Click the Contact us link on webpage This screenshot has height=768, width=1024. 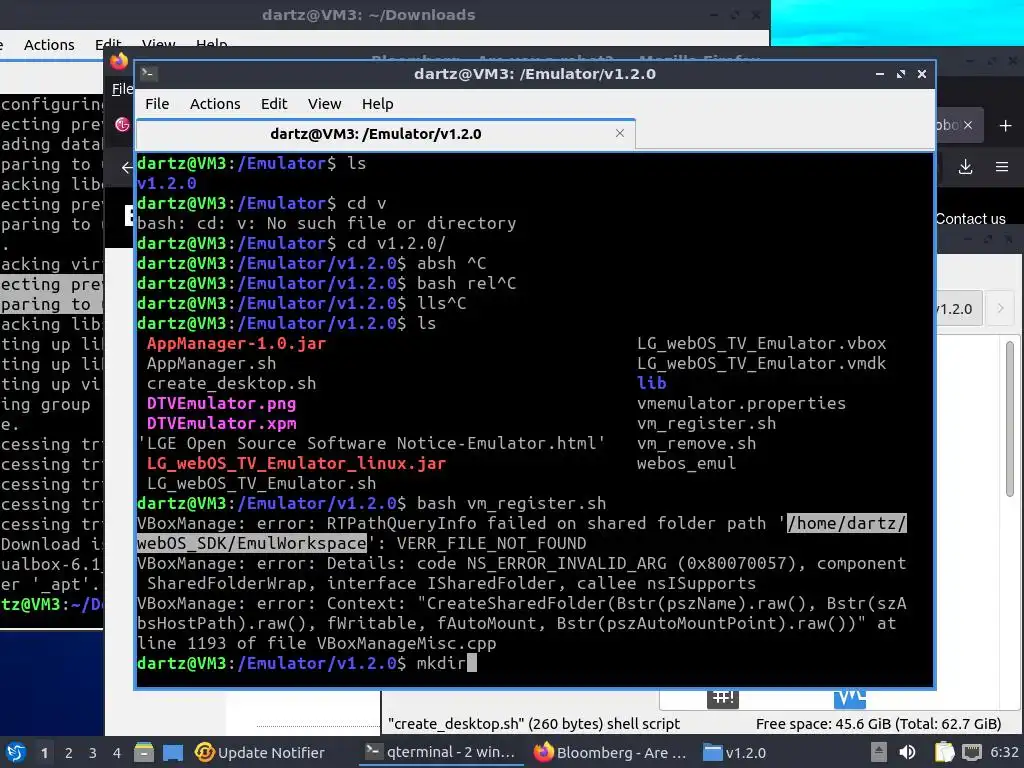click(x=970, y=219)
